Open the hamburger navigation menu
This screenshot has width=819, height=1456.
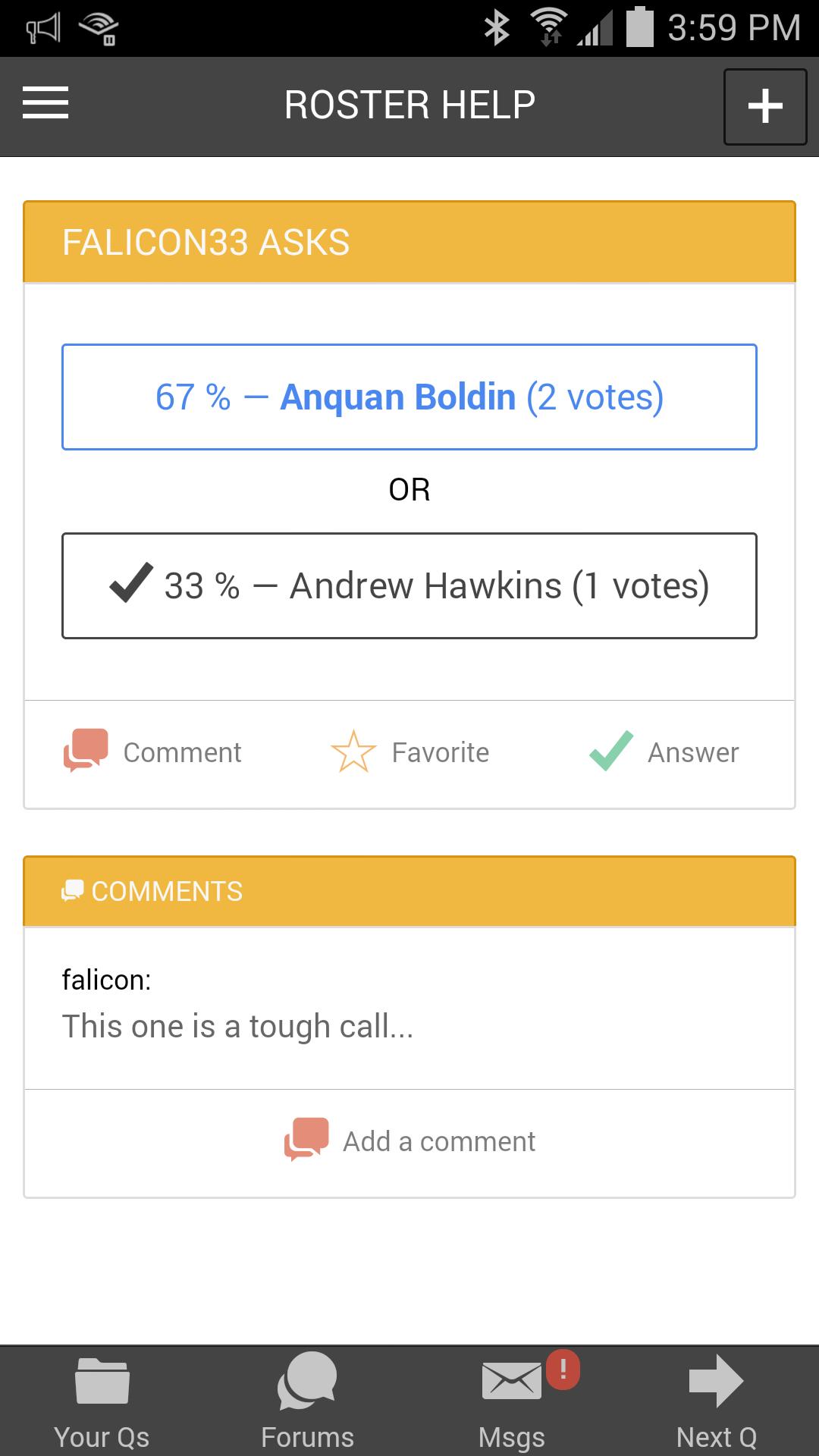[x=45, y=103]
